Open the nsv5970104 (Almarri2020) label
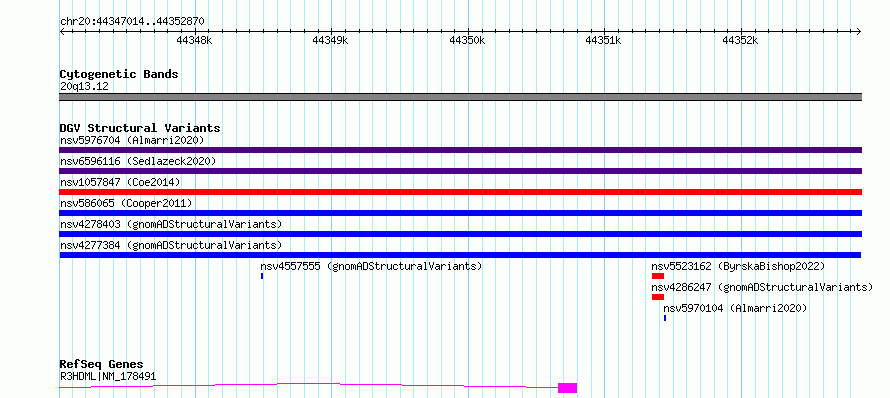This screenshot has height=398, width=890. [x=735, y=308]
